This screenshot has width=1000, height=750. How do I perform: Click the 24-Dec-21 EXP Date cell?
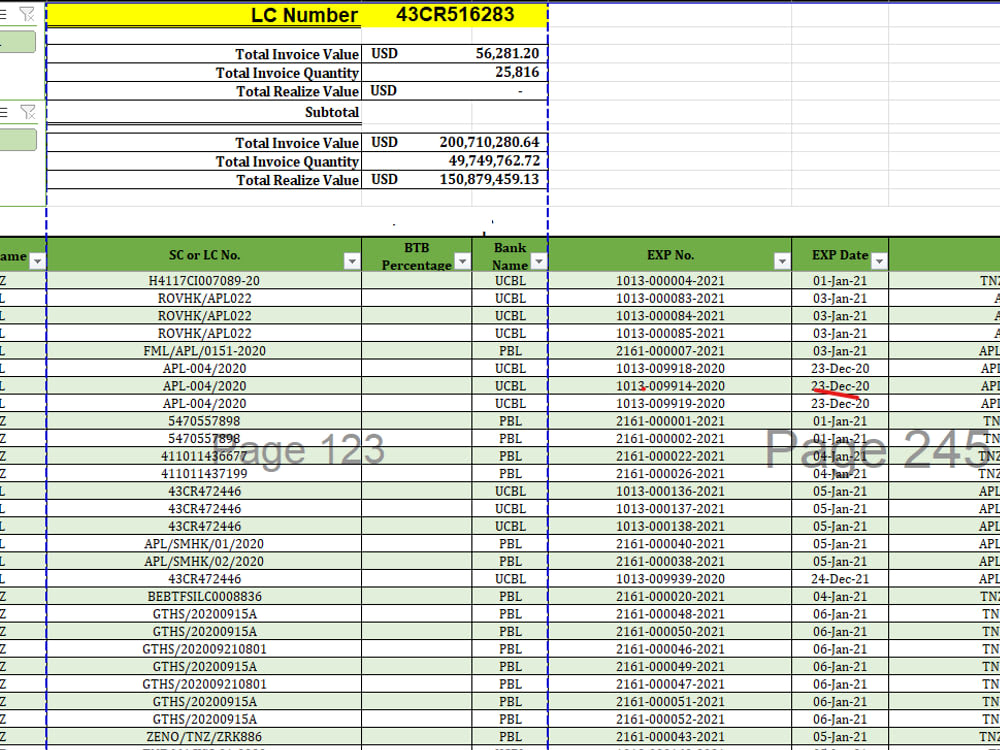[x=840, y=578]
